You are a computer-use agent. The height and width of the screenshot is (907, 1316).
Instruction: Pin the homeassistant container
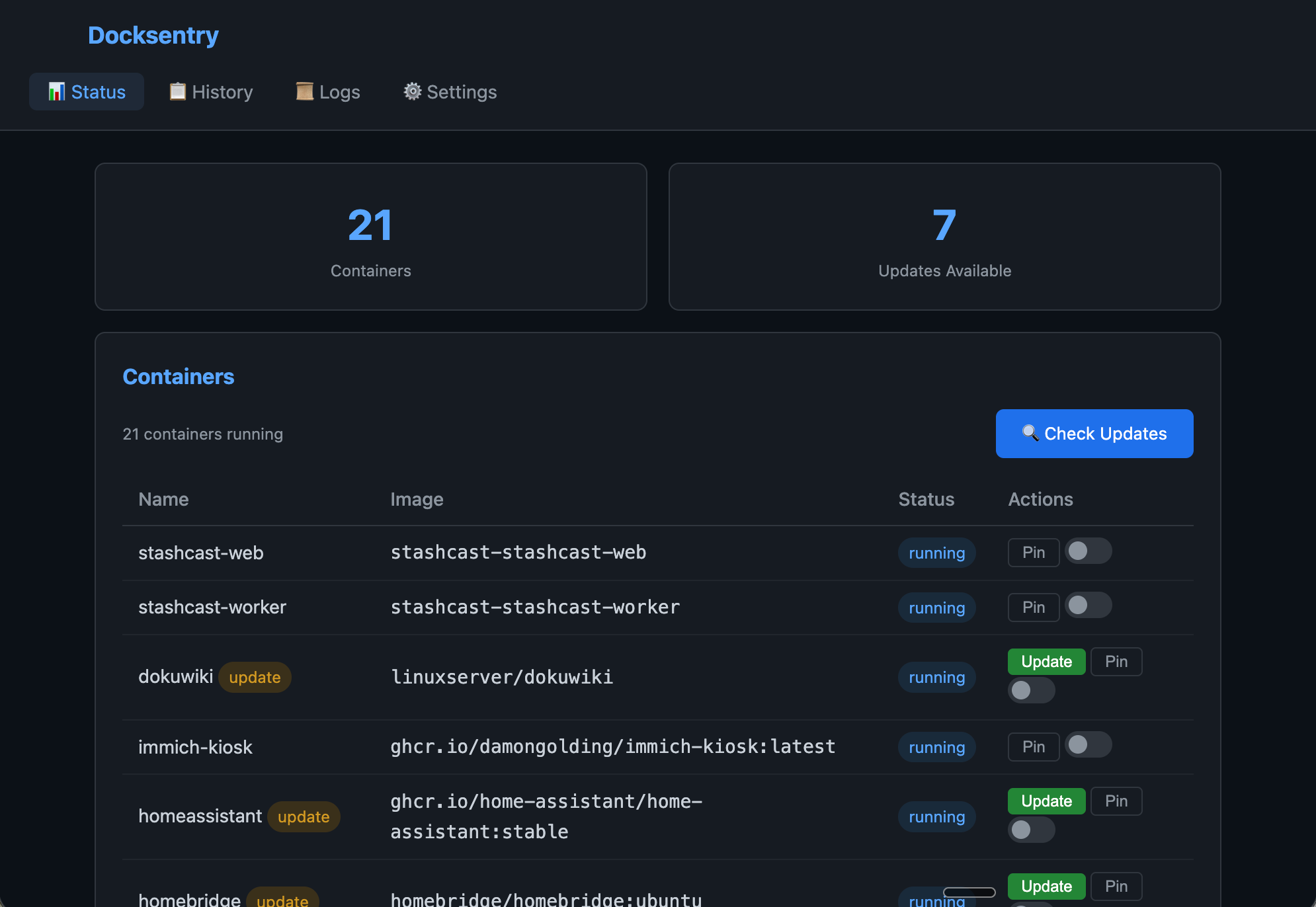point(1116,801)
